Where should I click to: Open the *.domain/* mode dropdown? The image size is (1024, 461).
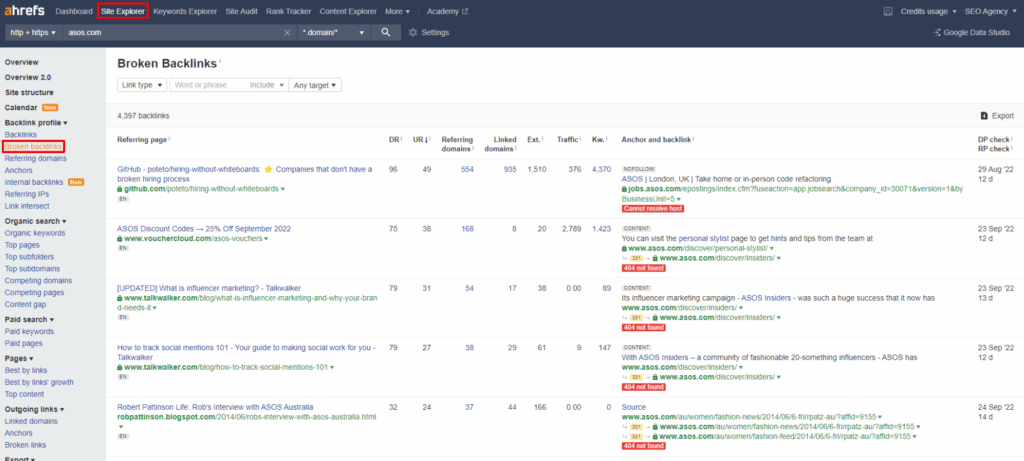[333, 32]
